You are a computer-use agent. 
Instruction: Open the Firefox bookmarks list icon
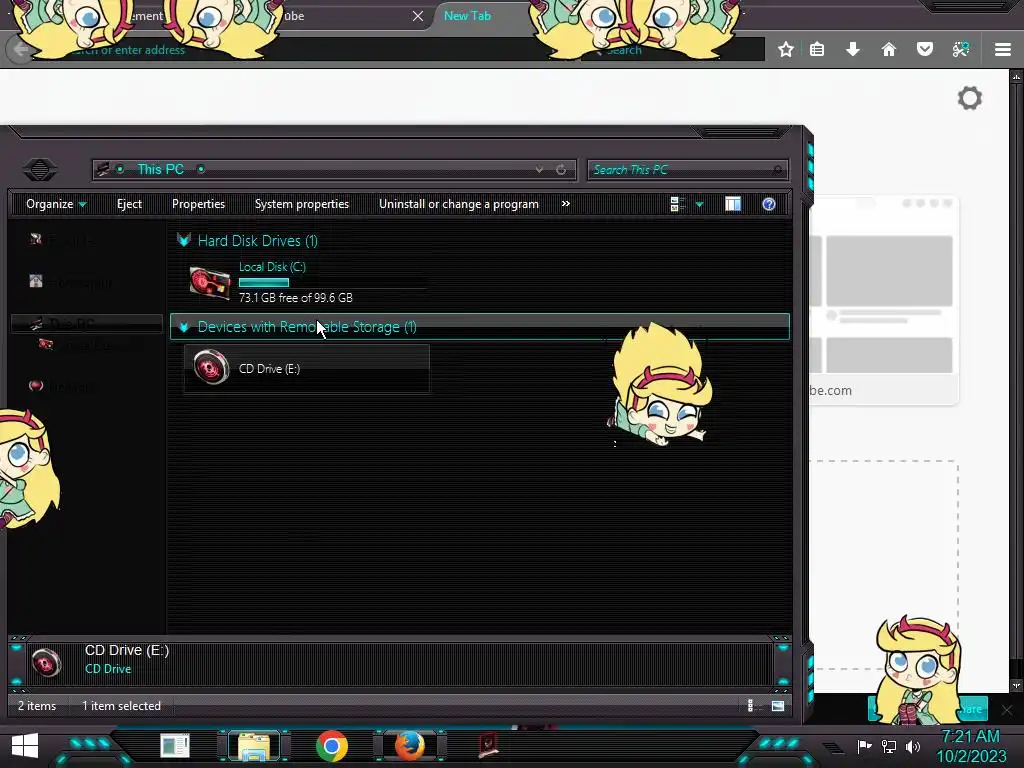click(x=817, y=50)
